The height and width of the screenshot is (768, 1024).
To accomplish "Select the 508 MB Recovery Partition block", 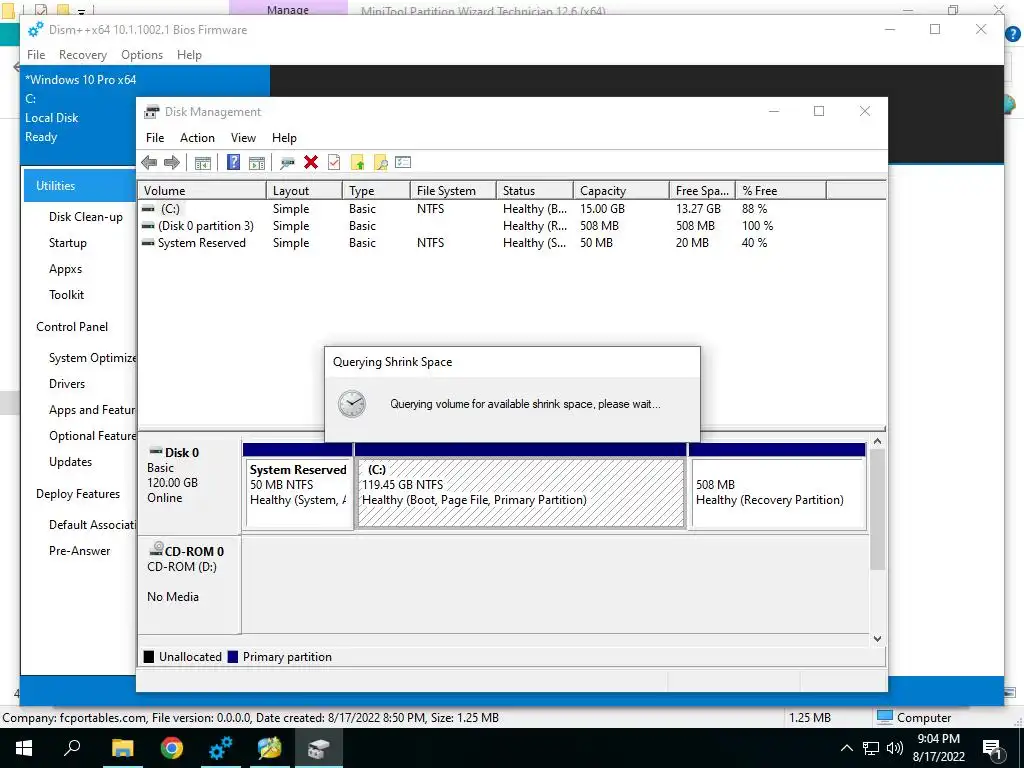I will [x=777, y=485].
